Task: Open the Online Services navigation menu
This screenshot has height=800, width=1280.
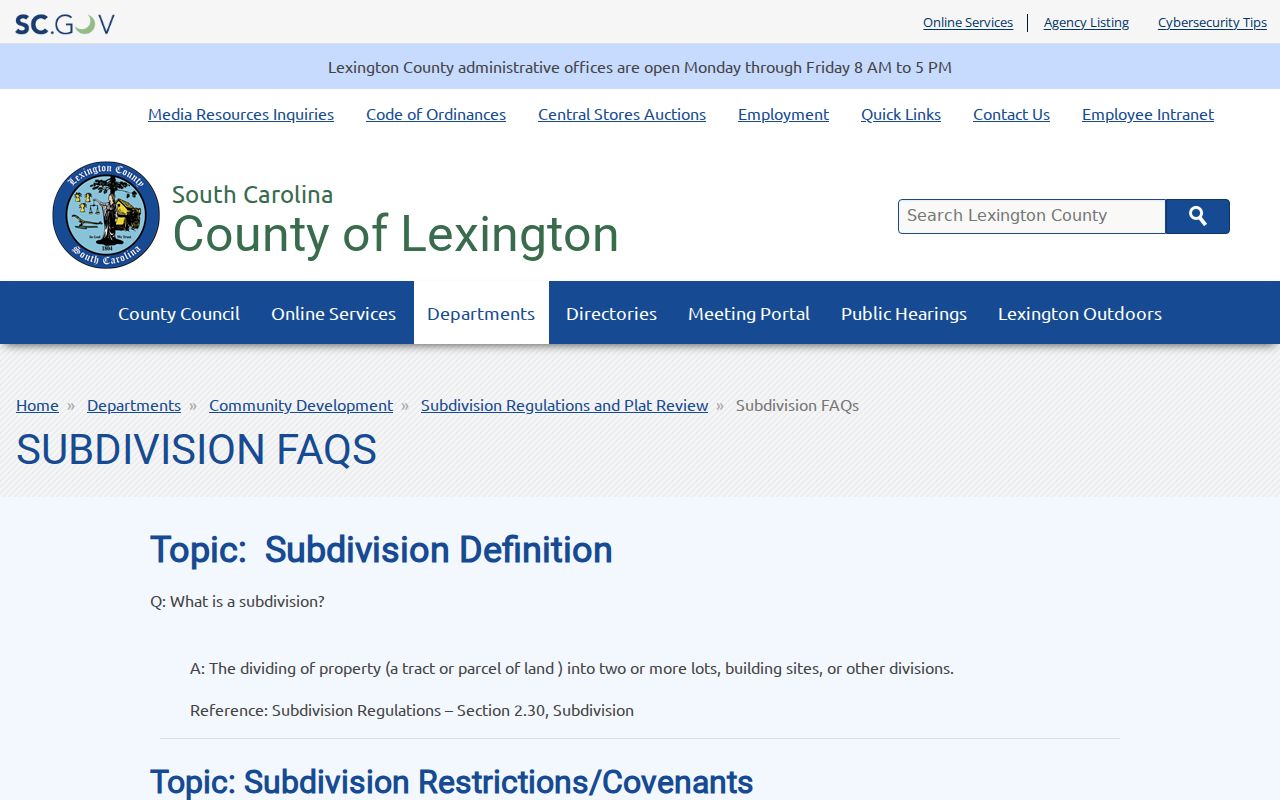Action: click(x=333, y=313)
